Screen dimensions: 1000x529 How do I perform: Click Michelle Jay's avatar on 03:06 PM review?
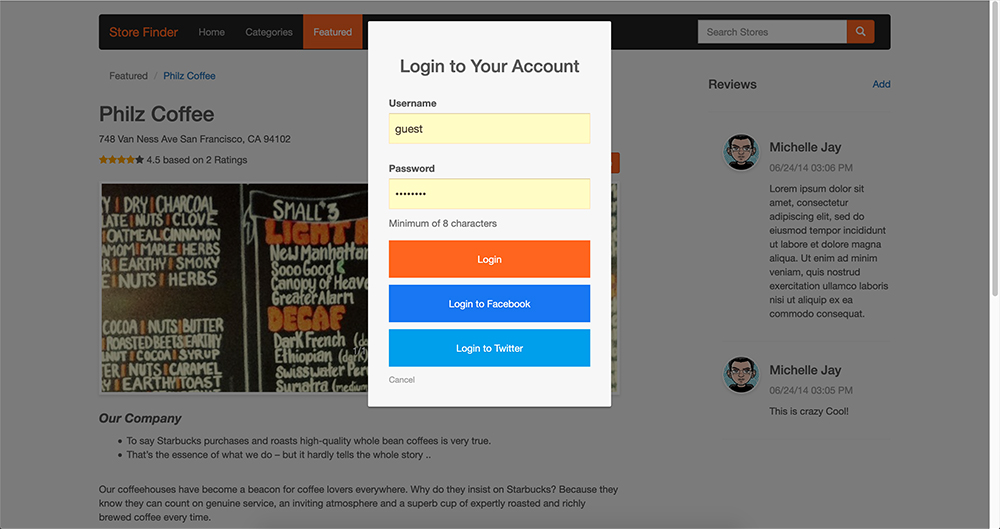741,152
